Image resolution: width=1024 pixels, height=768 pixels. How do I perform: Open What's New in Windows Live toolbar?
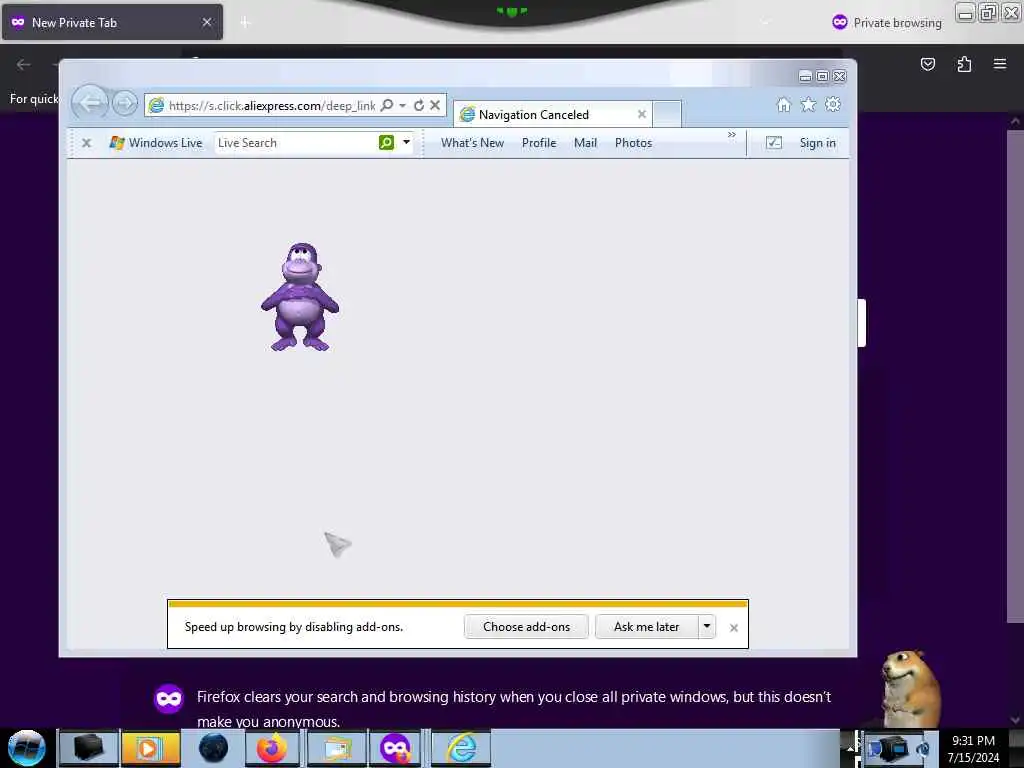point(472,142)
